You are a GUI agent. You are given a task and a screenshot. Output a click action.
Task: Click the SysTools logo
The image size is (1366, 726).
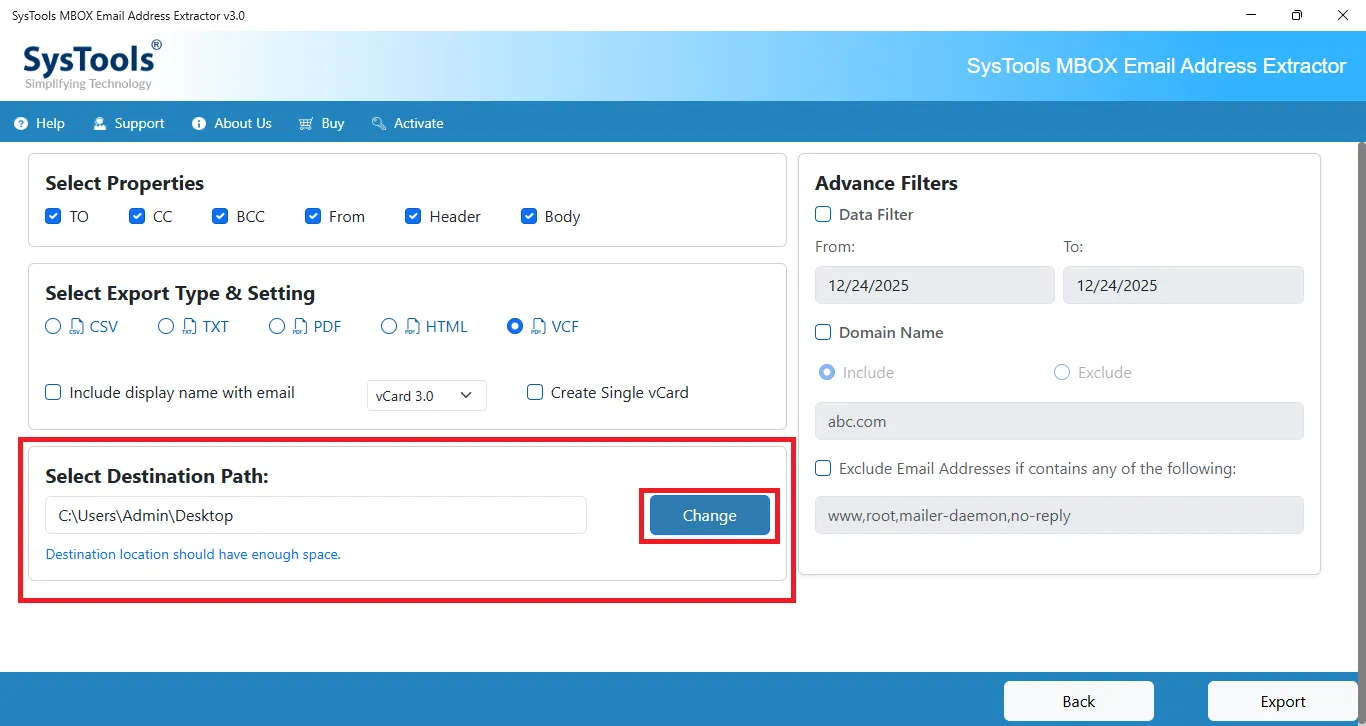[93, 65]
